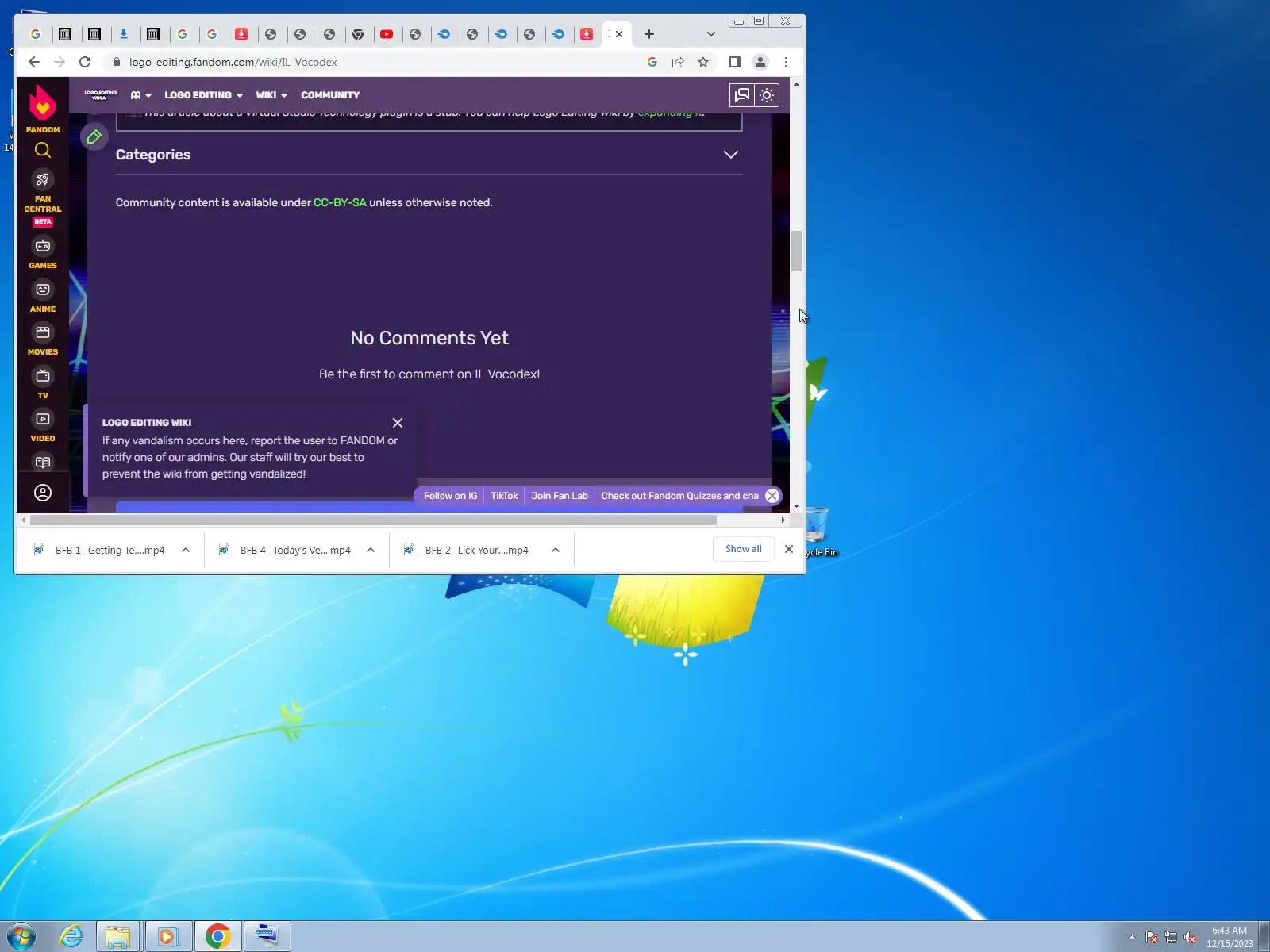
Task: Toggle the light/dark theme switch
Action: (767, 95)
